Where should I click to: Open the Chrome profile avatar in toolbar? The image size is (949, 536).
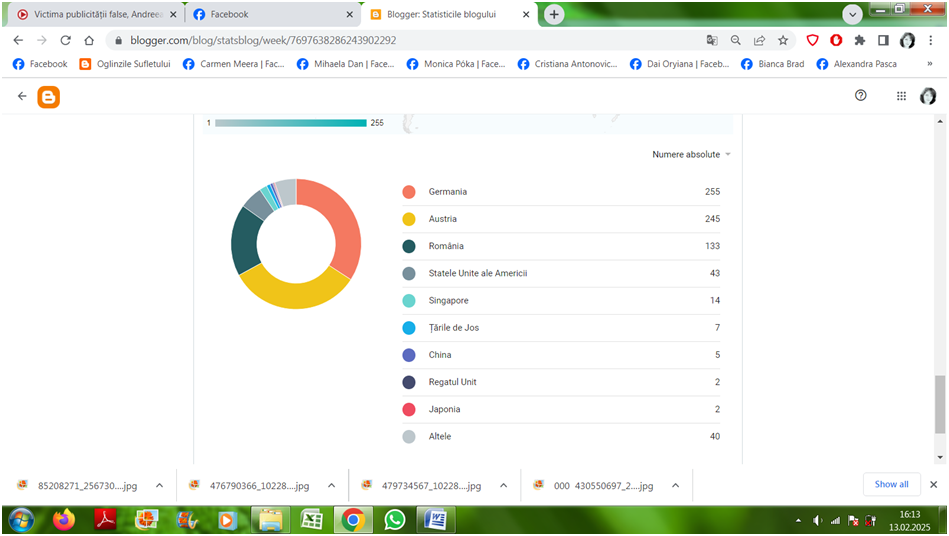(x=907, y=40)
